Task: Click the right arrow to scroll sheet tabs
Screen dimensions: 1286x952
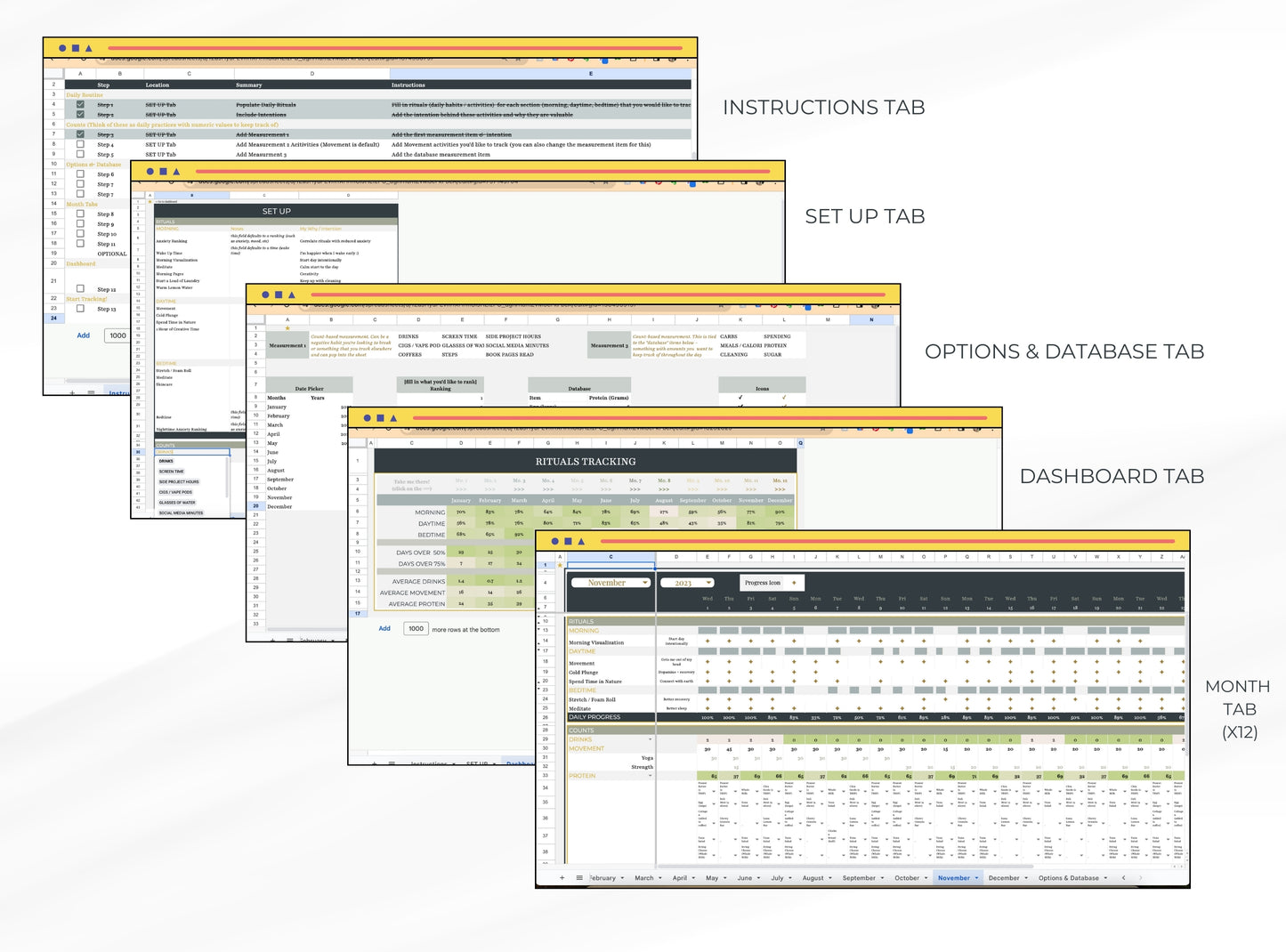Action: click(1140, 878)
